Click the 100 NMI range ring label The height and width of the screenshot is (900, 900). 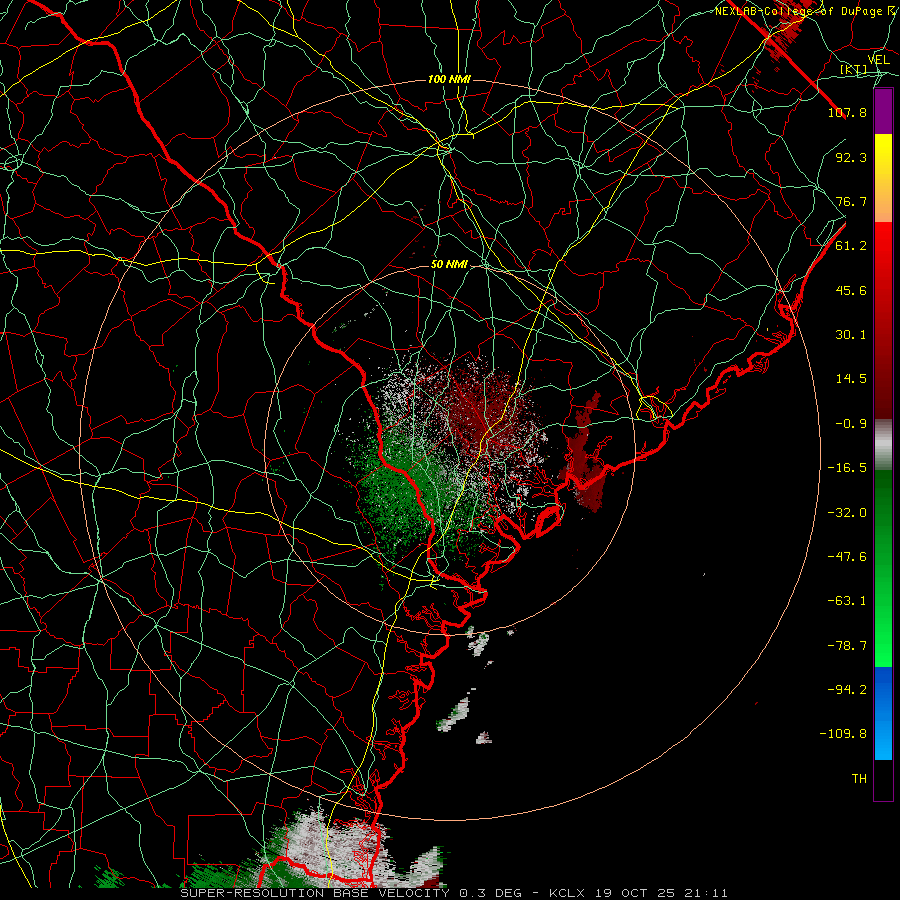click(449, 79)
